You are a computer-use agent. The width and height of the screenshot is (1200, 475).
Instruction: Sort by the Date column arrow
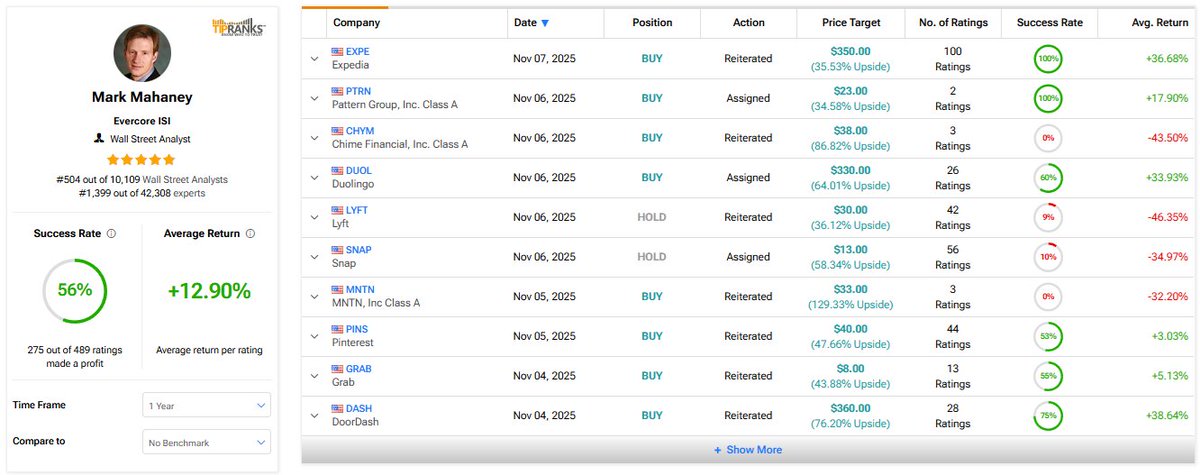(545, 23)
